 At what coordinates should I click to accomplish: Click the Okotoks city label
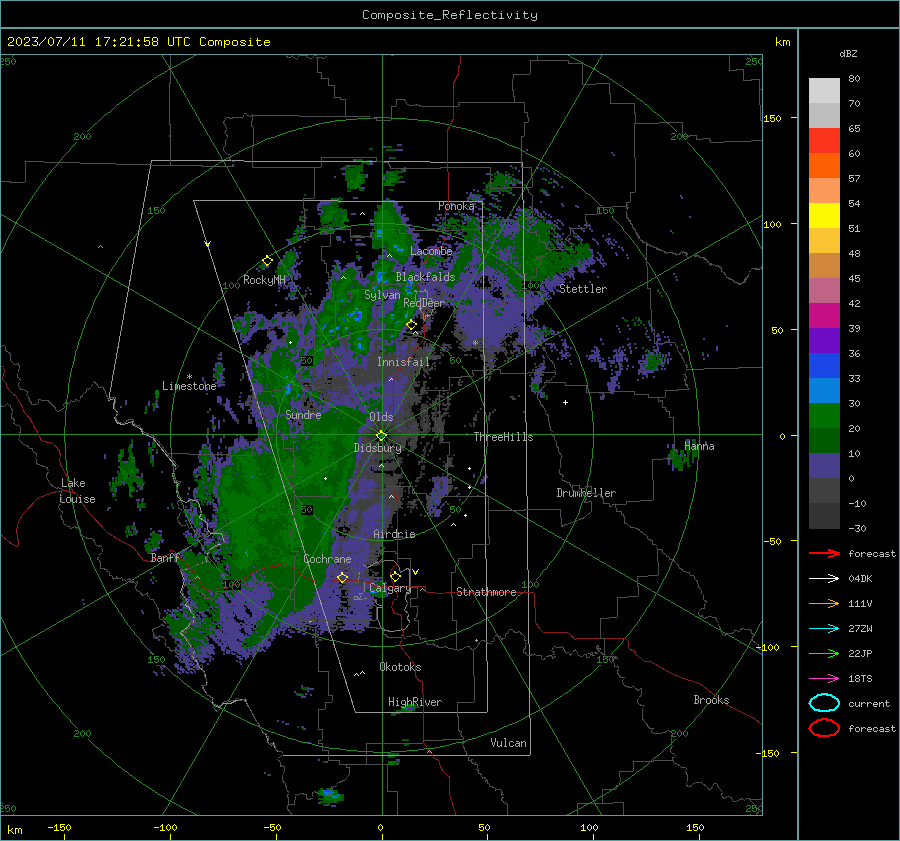[x=400, y=667]
